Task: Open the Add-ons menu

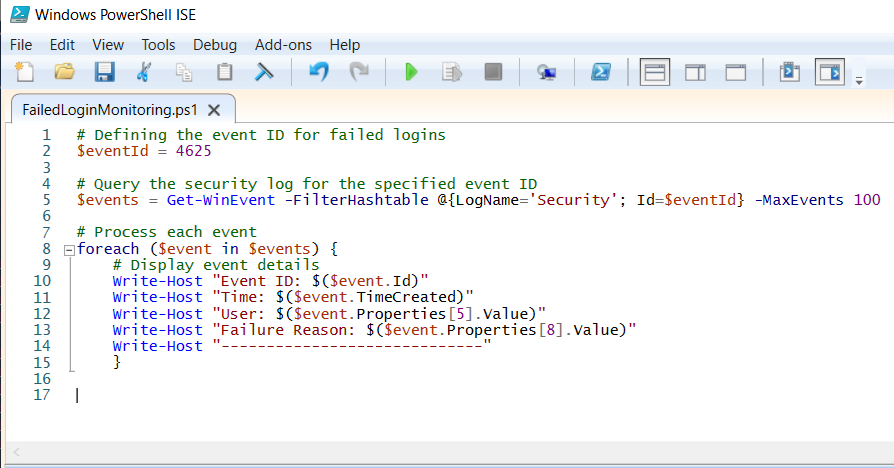Action: pos(283,45)
